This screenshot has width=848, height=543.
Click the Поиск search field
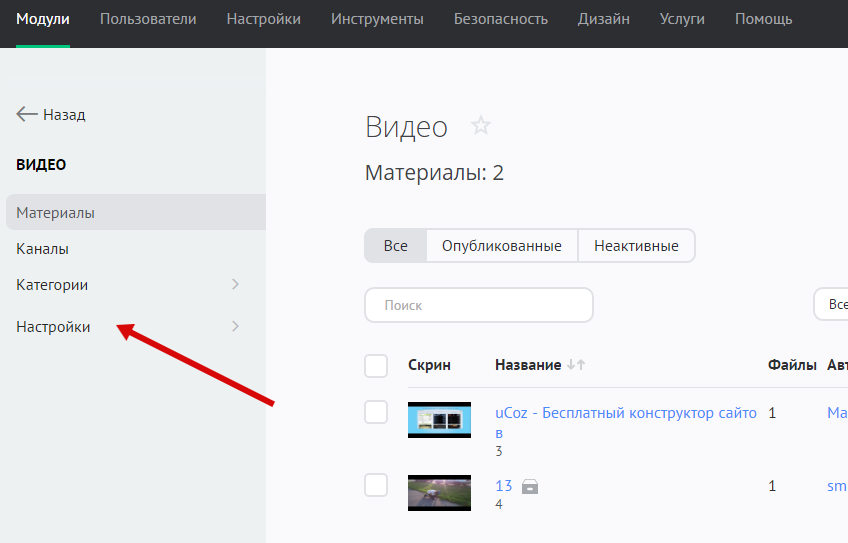pos(479,305)
